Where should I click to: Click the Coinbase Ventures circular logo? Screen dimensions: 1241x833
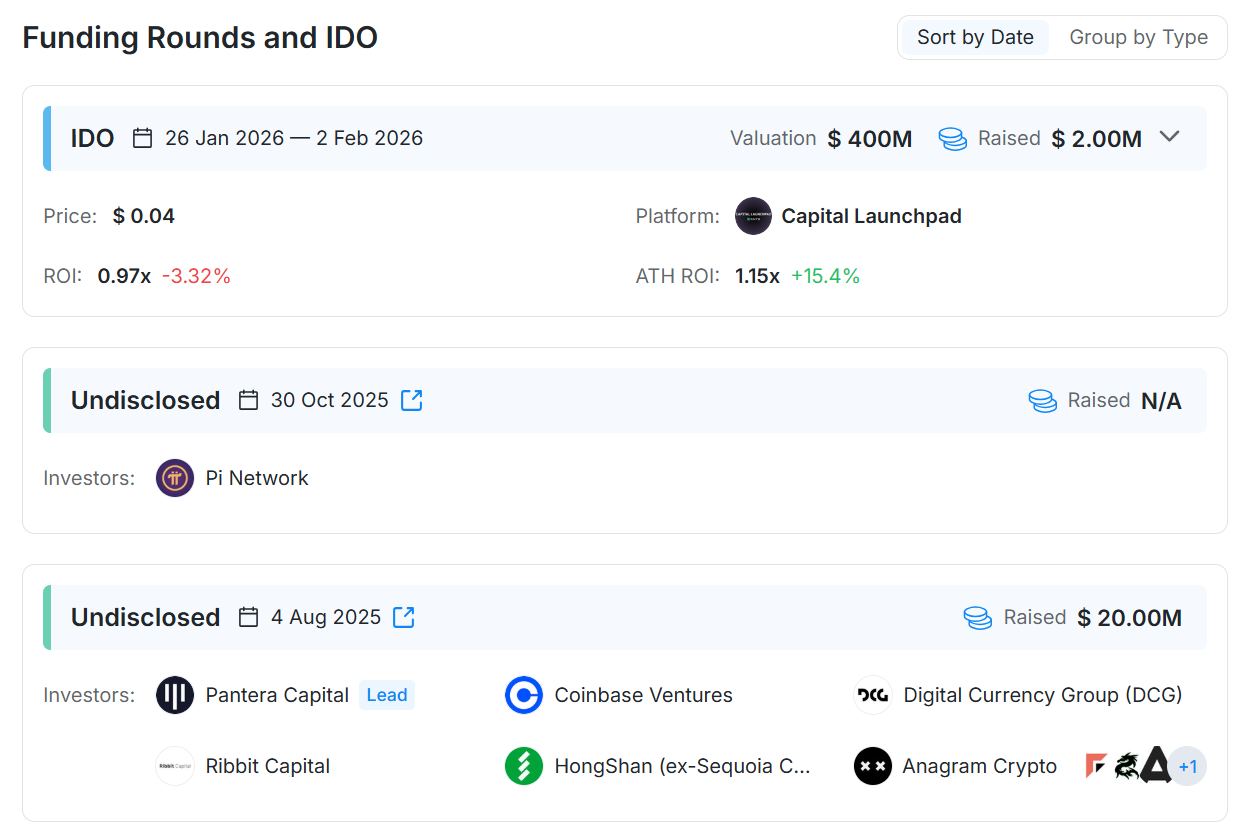click(x=524, y=695)
